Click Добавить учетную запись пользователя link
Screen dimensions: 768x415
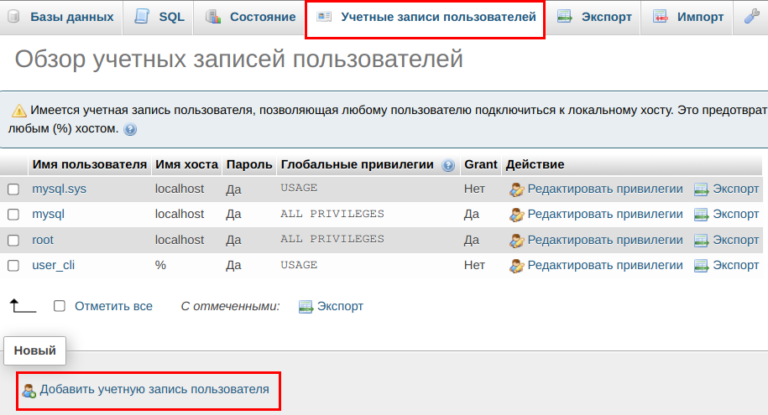pos(154,390)
